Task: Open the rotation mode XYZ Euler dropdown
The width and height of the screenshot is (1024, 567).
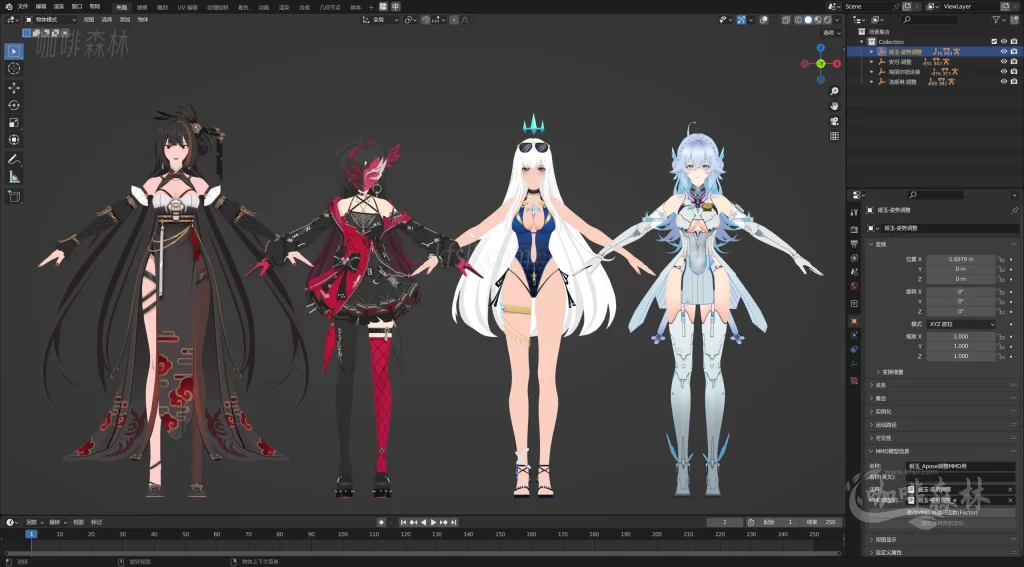Action: pyautogui.click(x=961, y=324)
